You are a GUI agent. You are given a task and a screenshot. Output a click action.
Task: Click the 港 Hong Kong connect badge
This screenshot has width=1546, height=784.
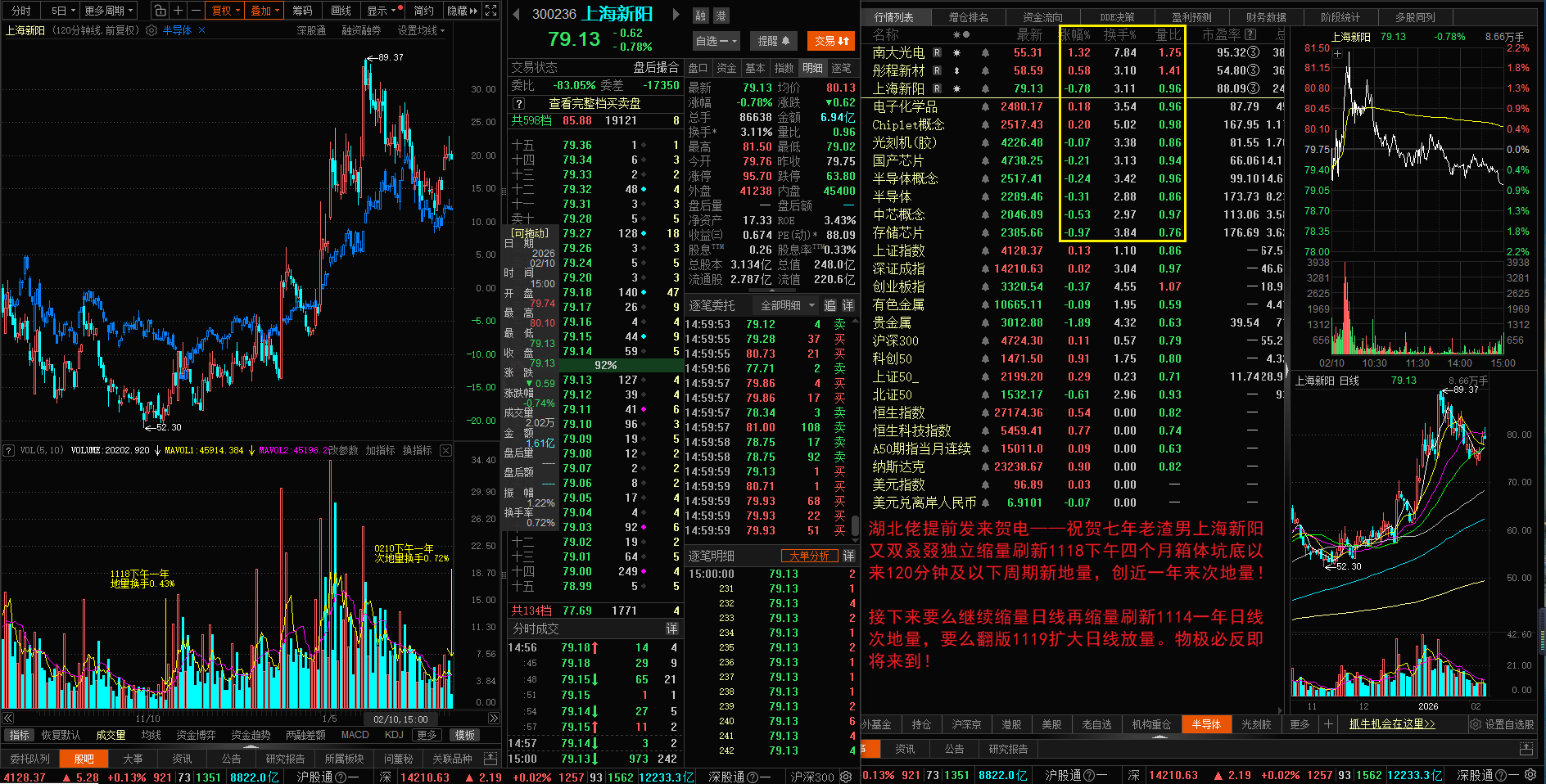tap(721, 16)
